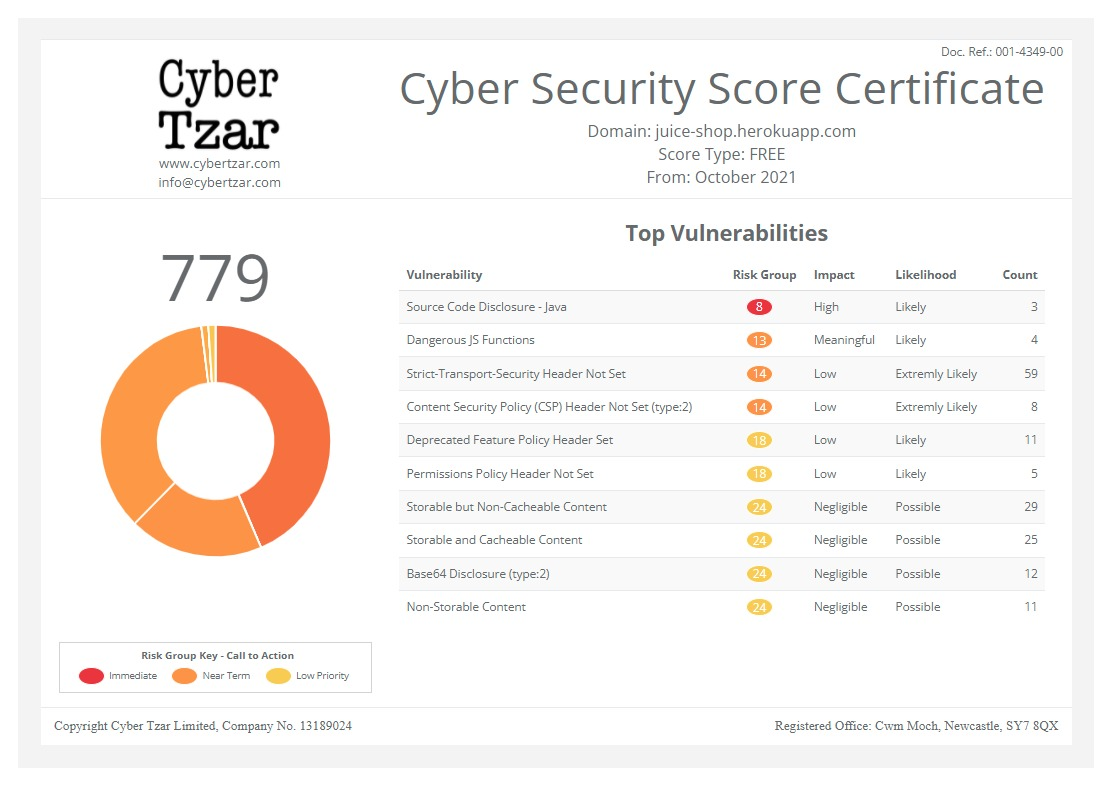Click risk badge 18 for Permissions Policy Header
Viewport: 1113px width, 785px height.
(x=759, y=473)
